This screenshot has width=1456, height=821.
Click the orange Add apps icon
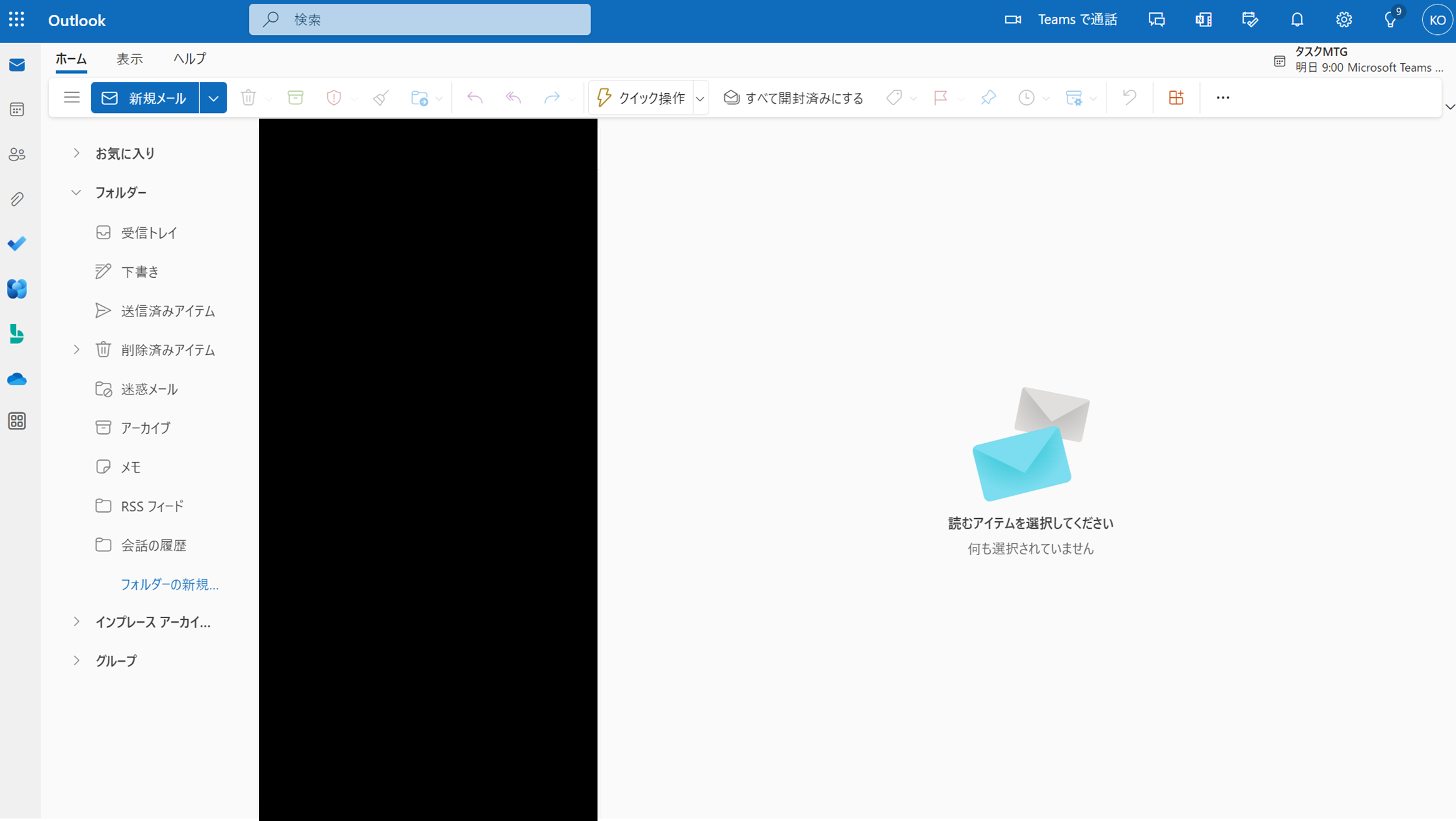(x=1176, y=97)
